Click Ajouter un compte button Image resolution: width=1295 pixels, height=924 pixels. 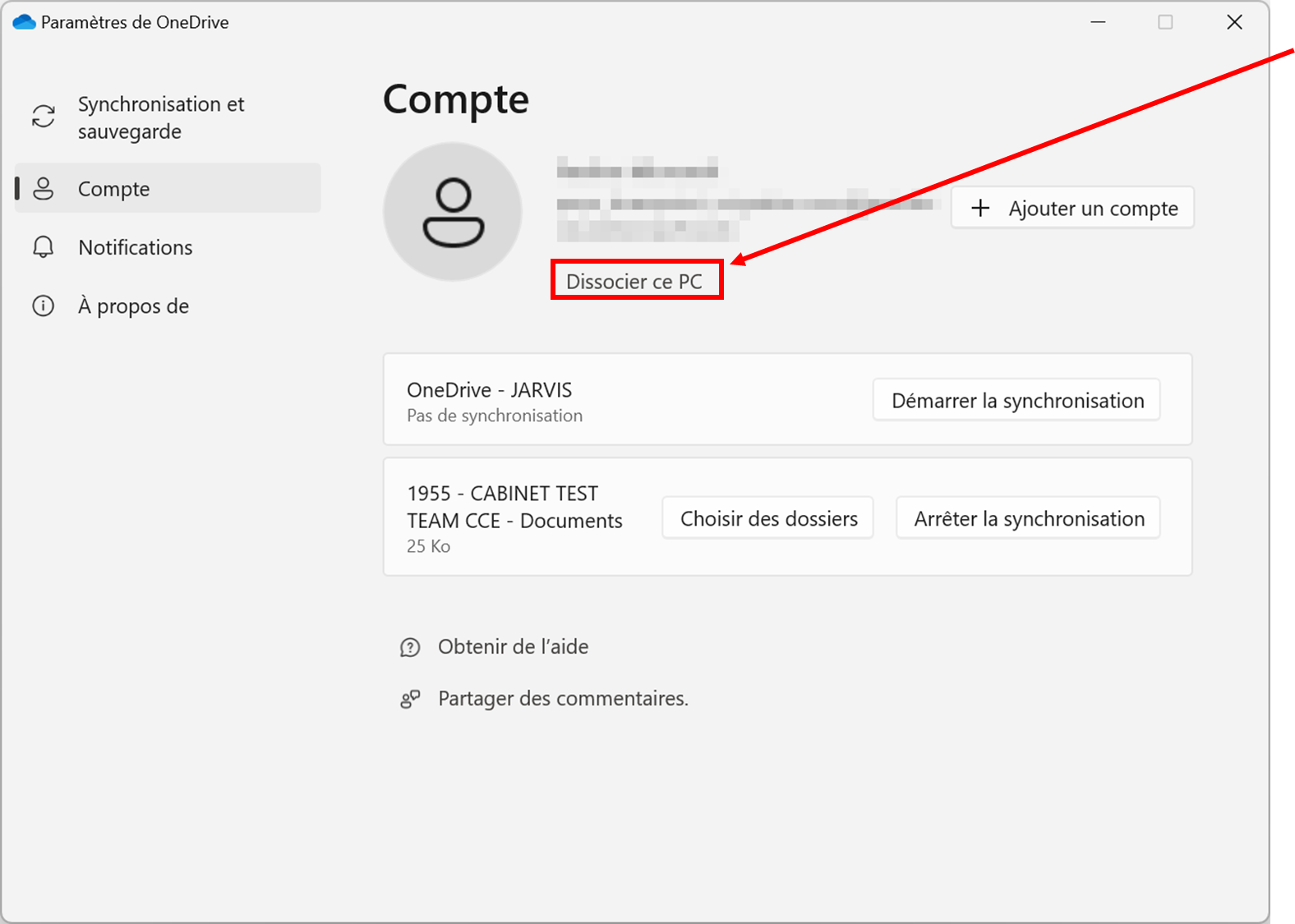click(1072, 208)
